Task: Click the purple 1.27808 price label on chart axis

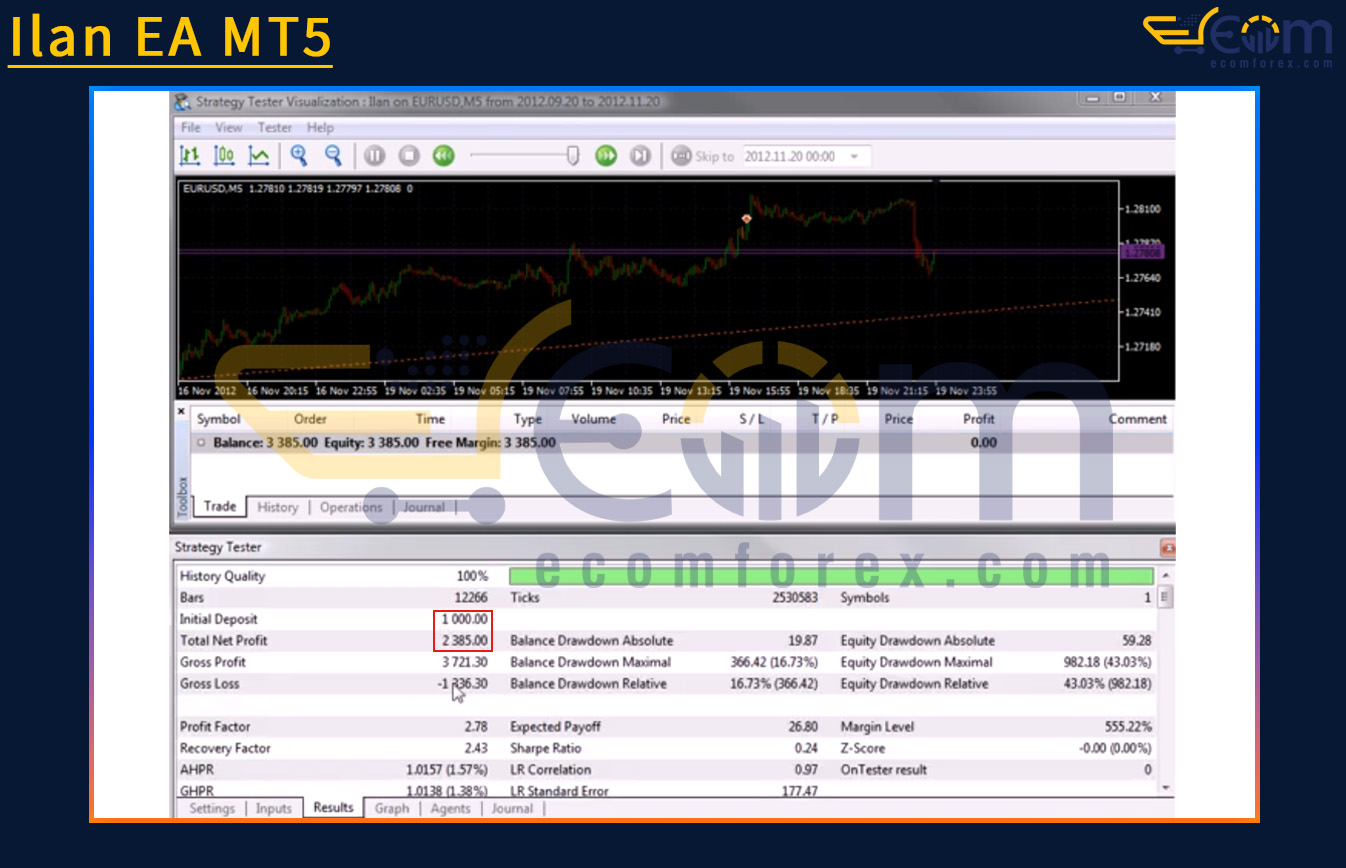Action: [1142, 254]
